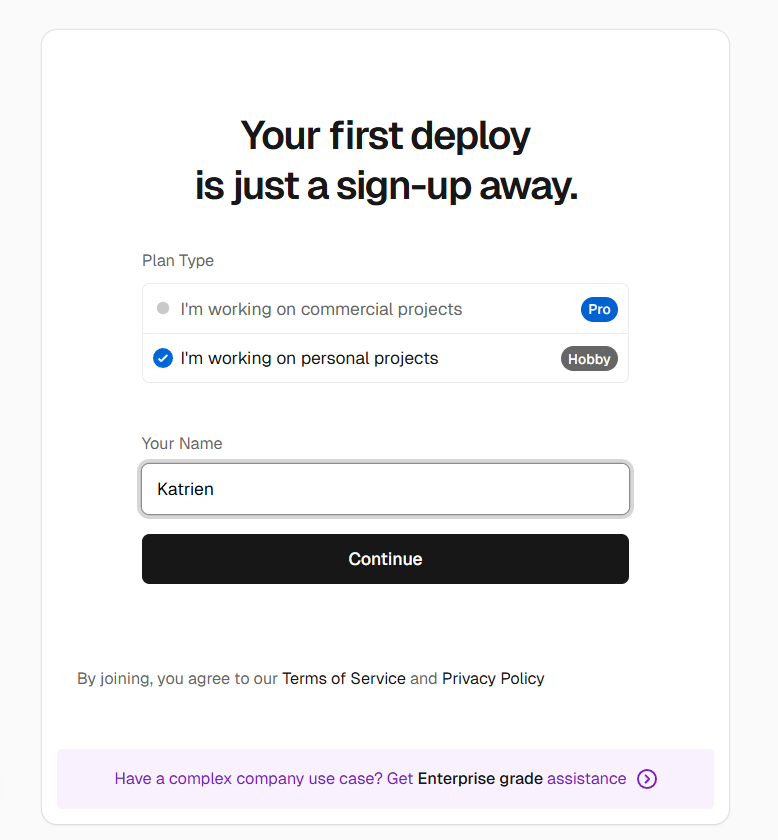Click the "Plan Type" label
Viewport: 778px width, 840px height.
tap(178, 260)
